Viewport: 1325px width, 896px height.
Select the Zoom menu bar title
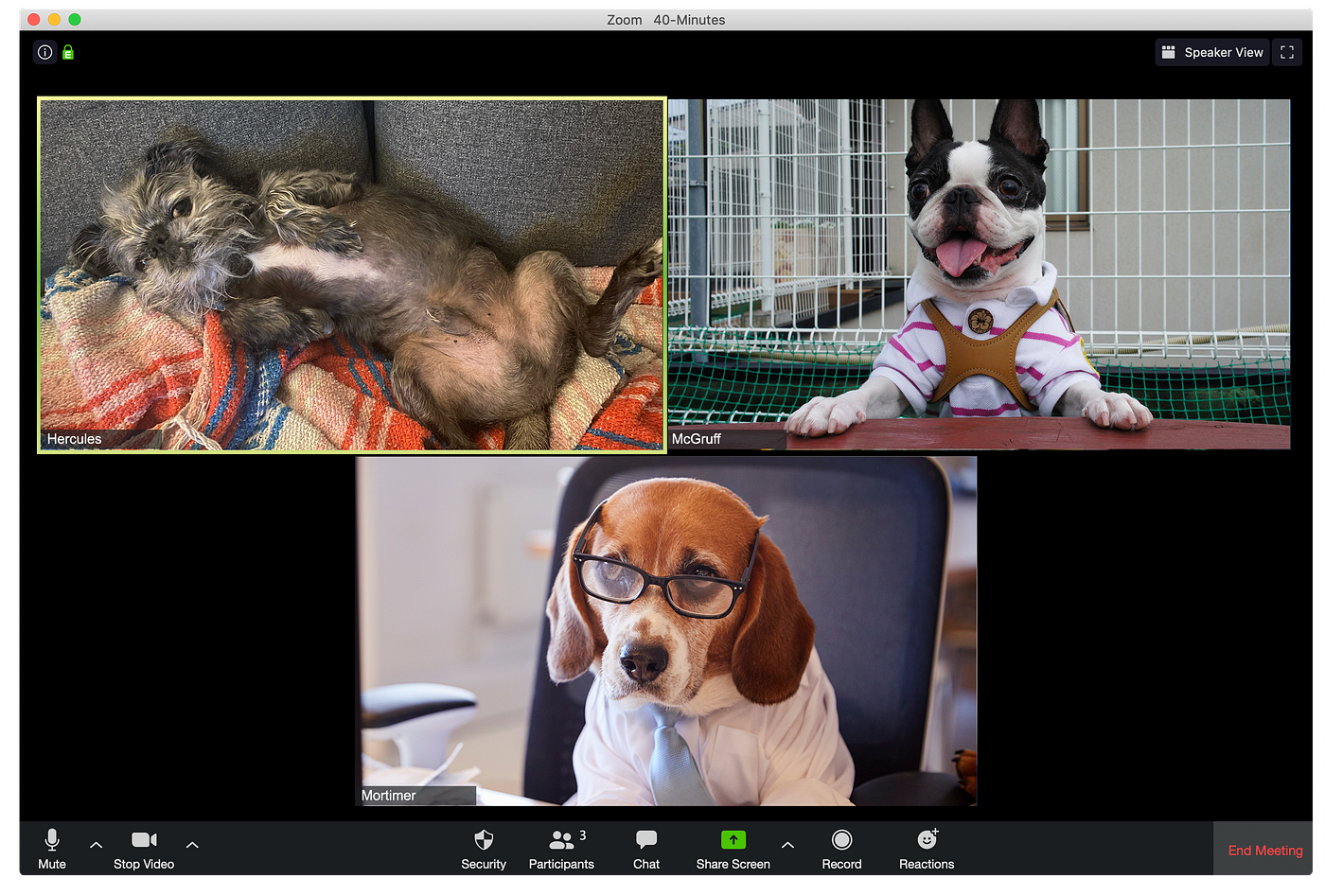tap(624, 19)
